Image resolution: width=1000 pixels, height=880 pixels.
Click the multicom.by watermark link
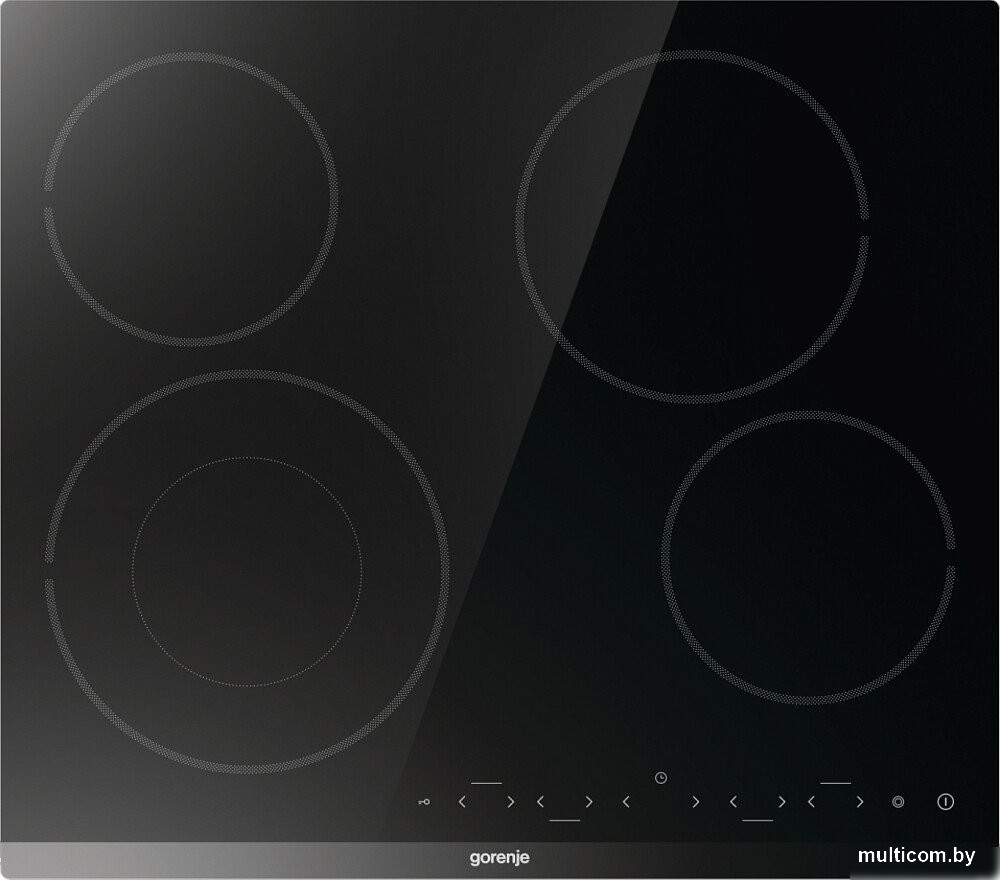click(915, 855)
